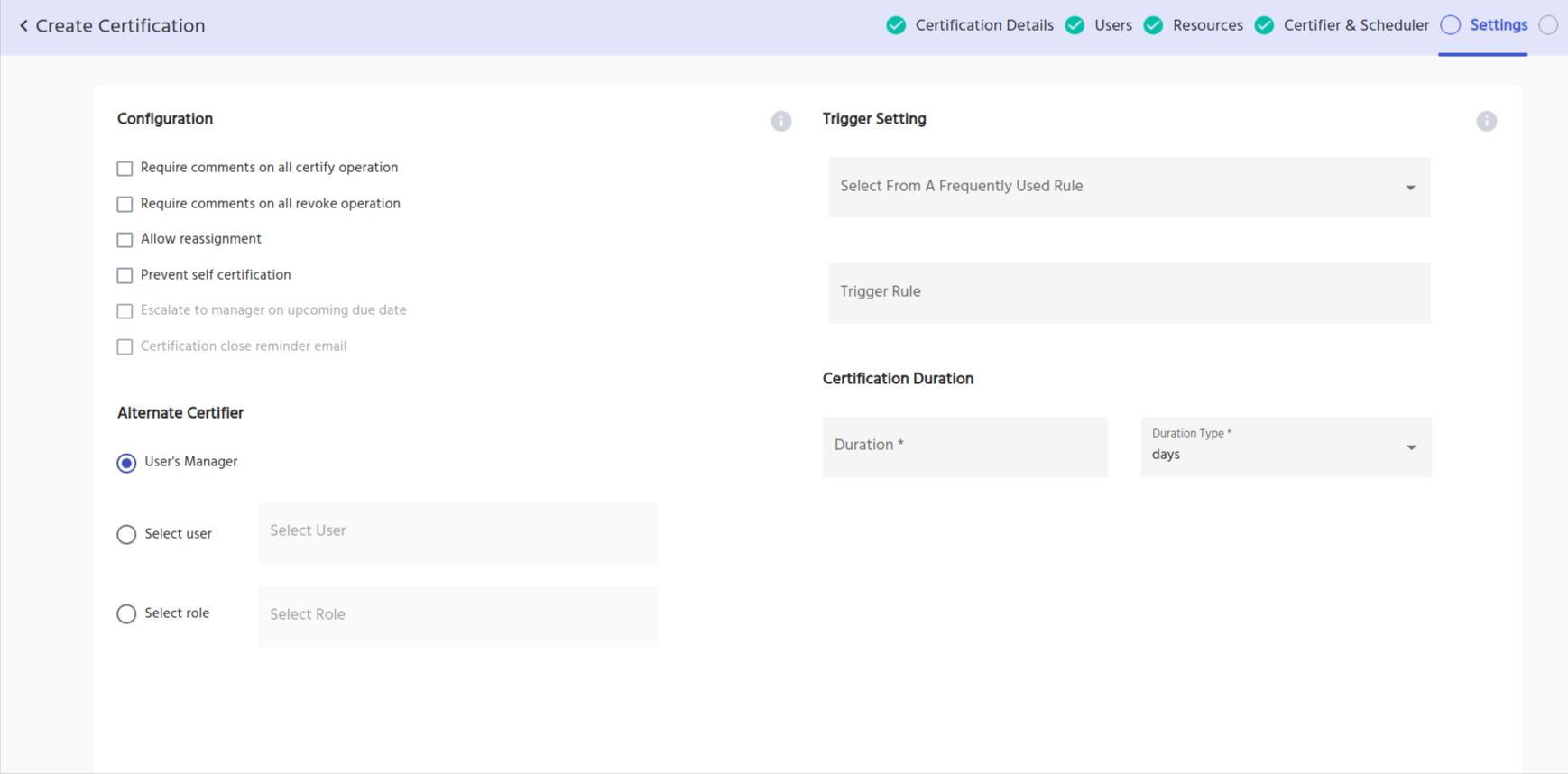This screenshot has width=1568, height=774.
Task: Click into the Duration input field
Action: [964, 446]
